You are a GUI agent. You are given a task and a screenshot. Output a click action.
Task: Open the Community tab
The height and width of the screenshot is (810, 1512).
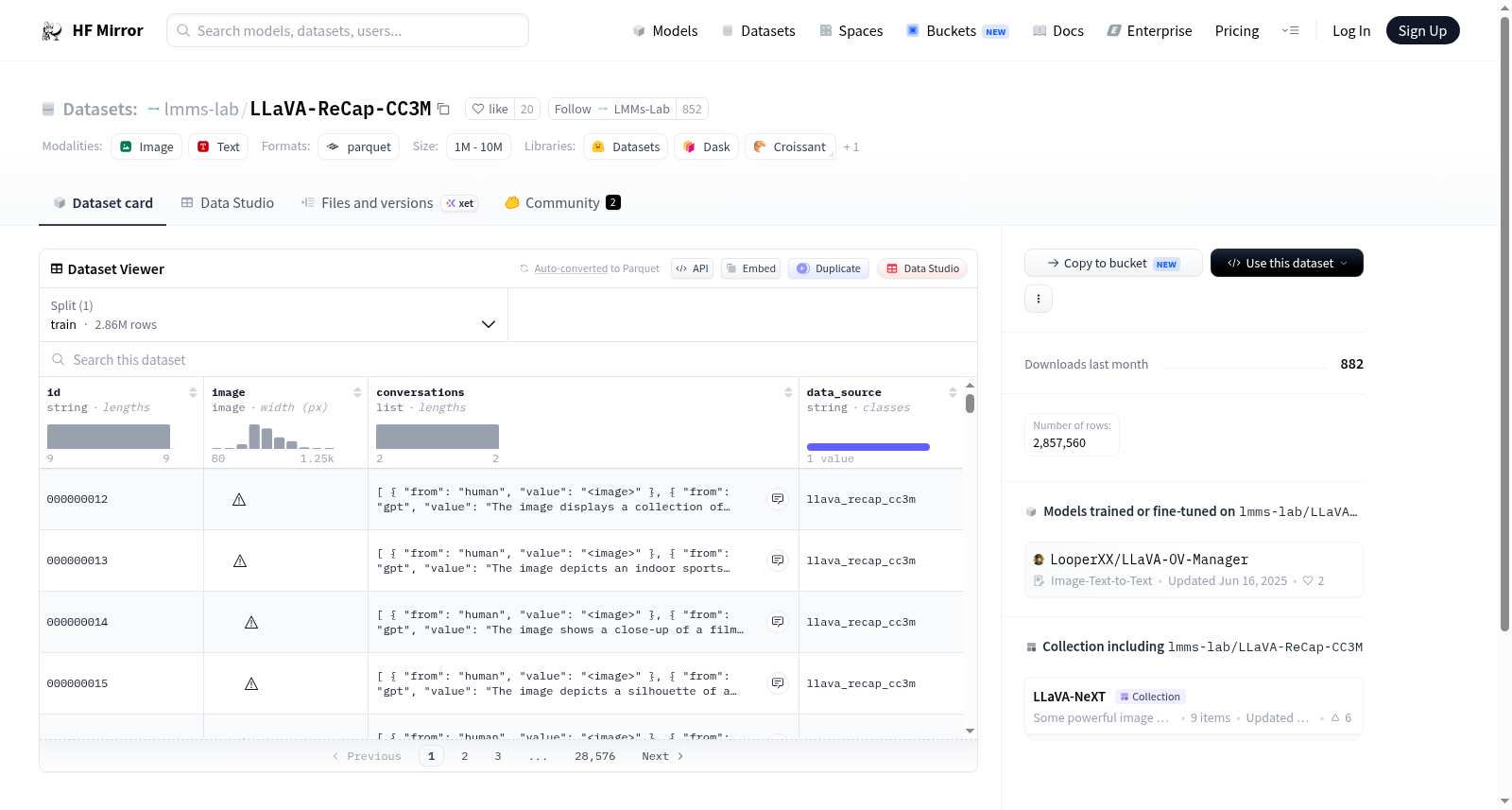pyautogui.click(x=562, y=203)
